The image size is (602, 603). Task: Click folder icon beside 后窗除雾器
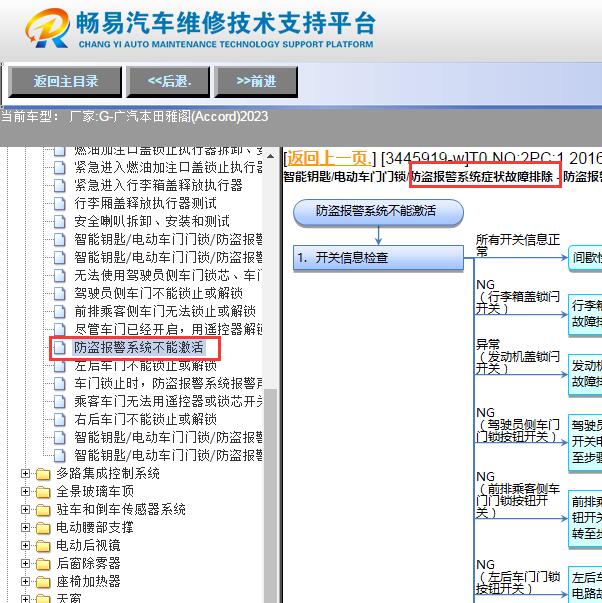[43, 564]
